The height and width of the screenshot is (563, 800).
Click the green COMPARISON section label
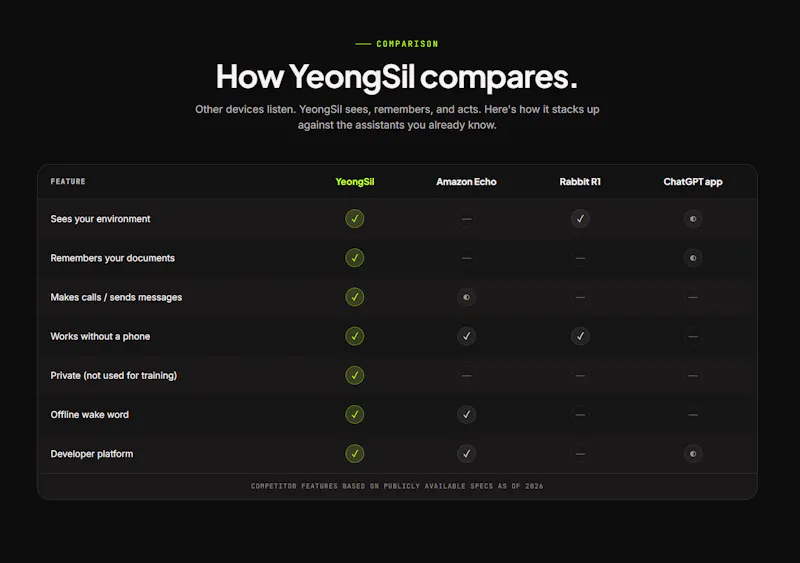[x=407, y=44]
